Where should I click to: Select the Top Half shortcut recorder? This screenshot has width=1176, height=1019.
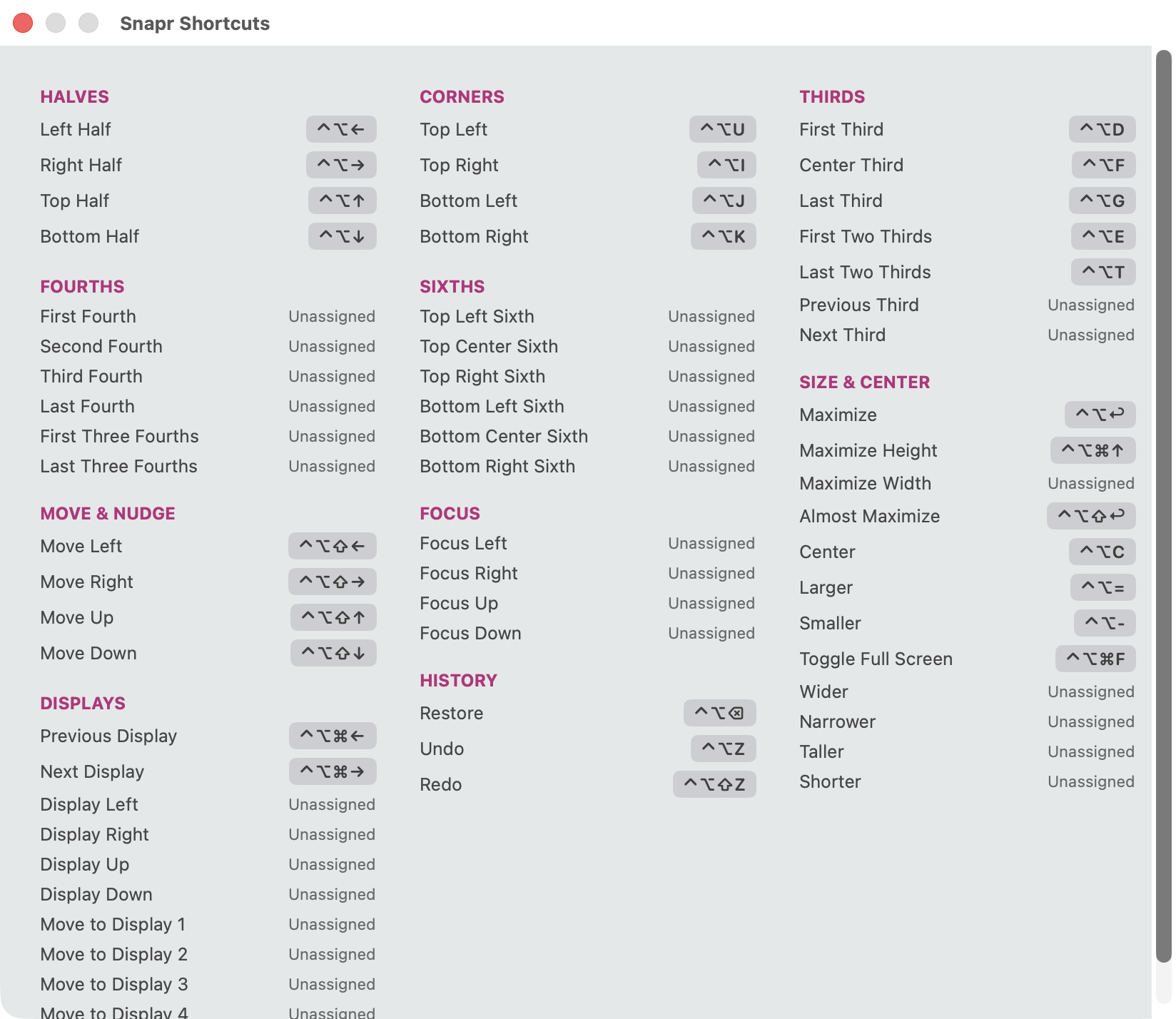342,201
